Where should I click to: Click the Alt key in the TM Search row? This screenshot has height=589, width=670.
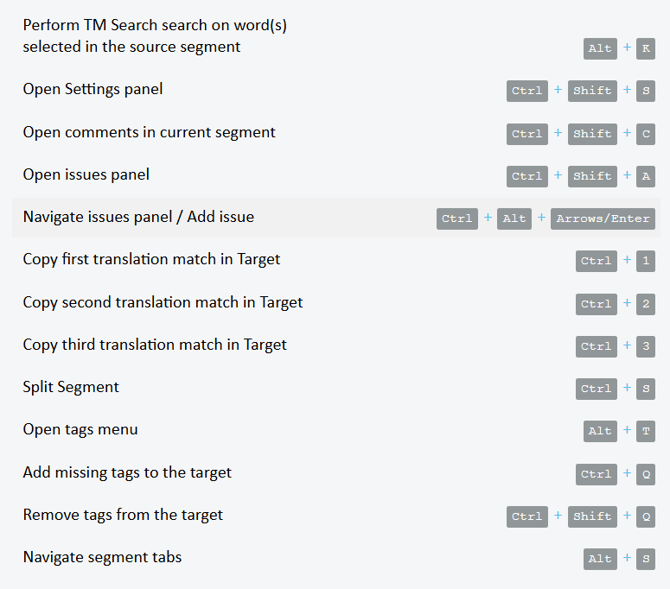(600, 48)
